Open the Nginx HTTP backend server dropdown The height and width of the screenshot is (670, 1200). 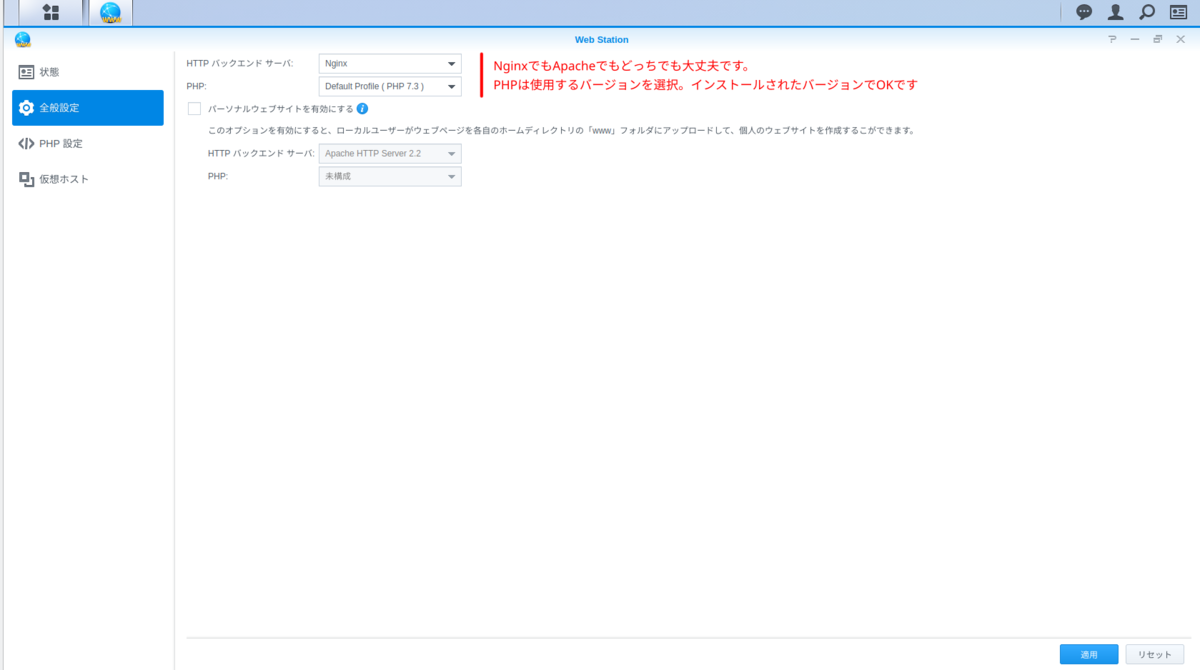(390, 63)
